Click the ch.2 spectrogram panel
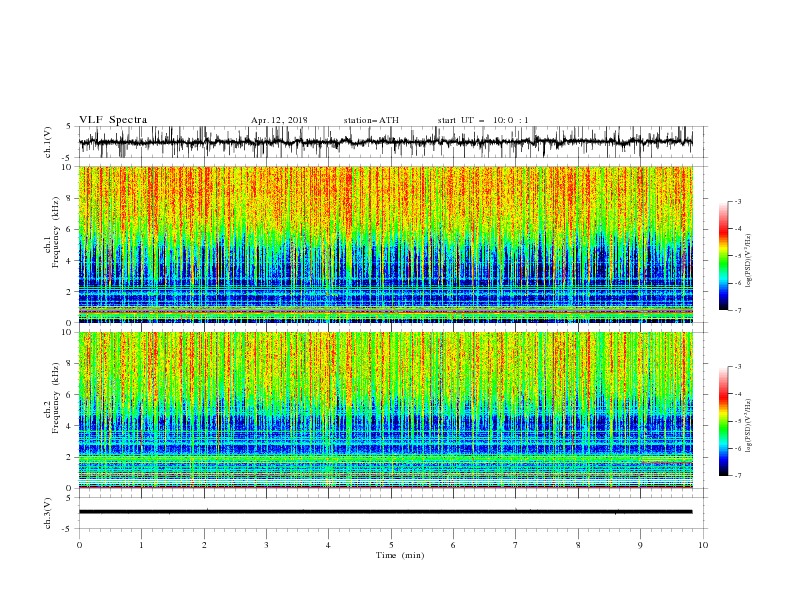 pyautogui.click(x=385, y=410)
